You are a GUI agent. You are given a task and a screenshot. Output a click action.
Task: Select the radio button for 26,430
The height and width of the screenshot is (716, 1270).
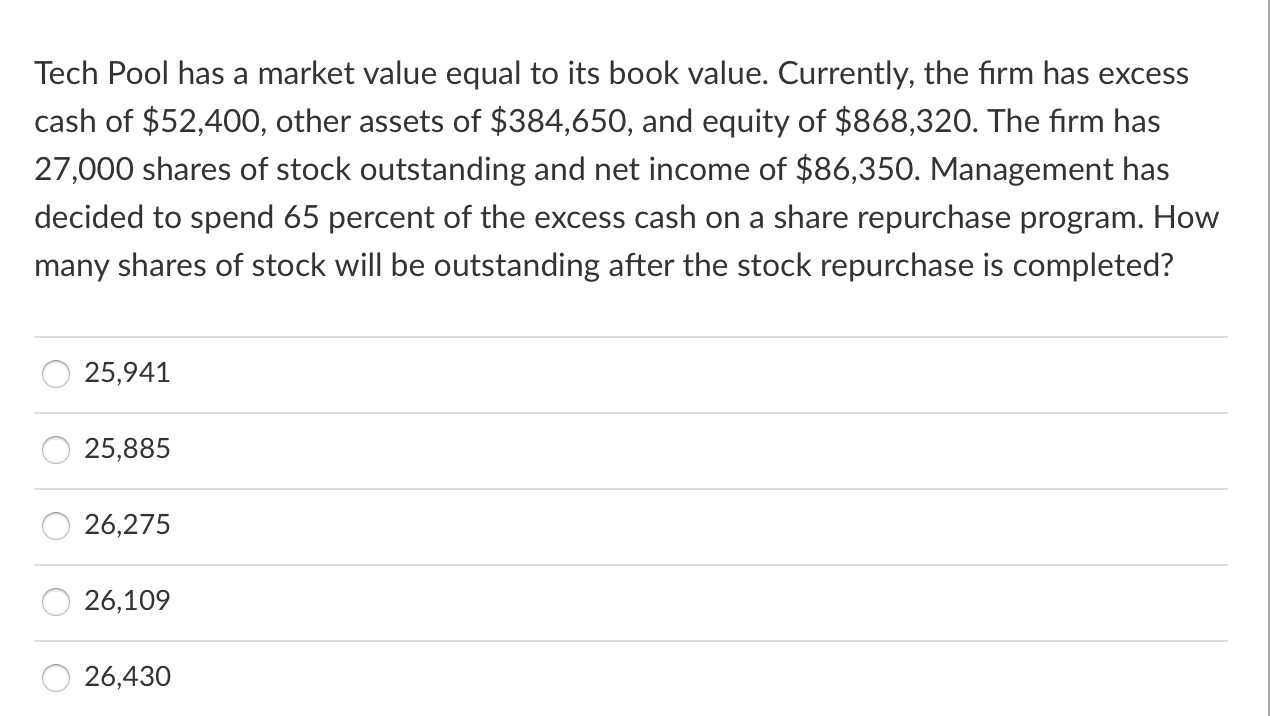56,678
